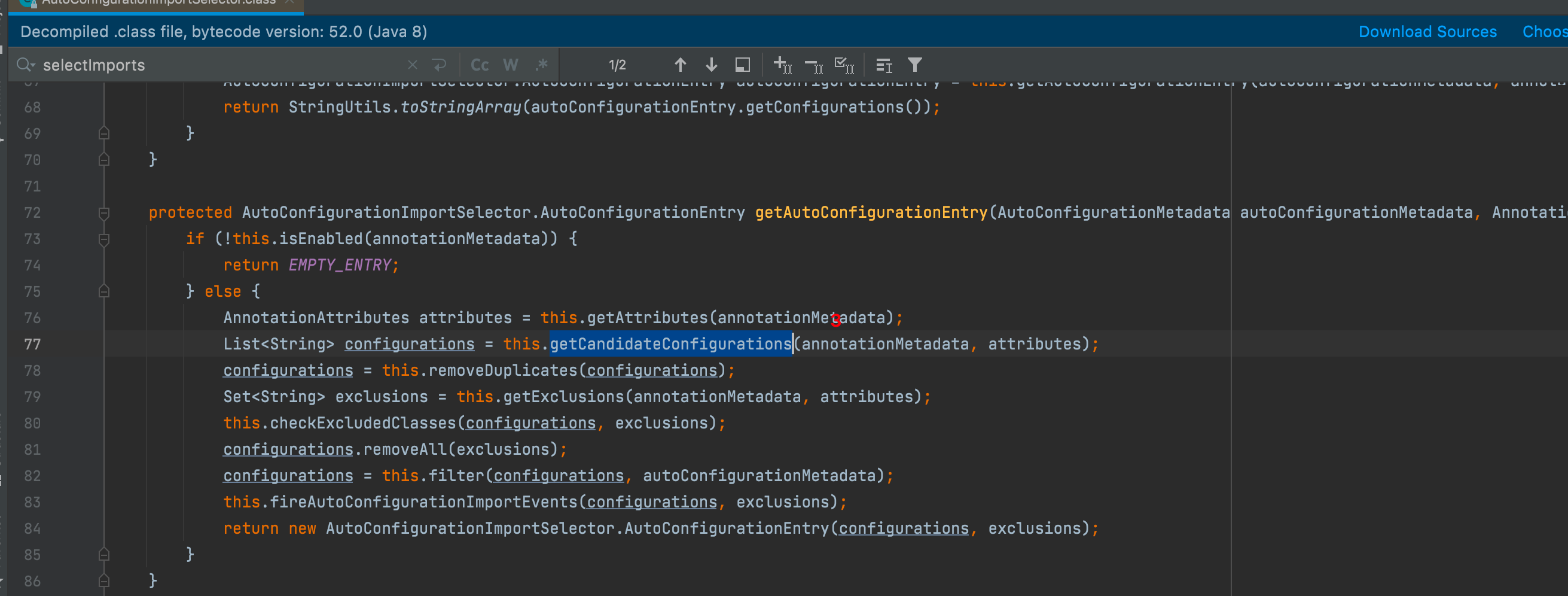Clear the selectImports search text
This screenshot has height=596, width=1568.
pos(412,65)
